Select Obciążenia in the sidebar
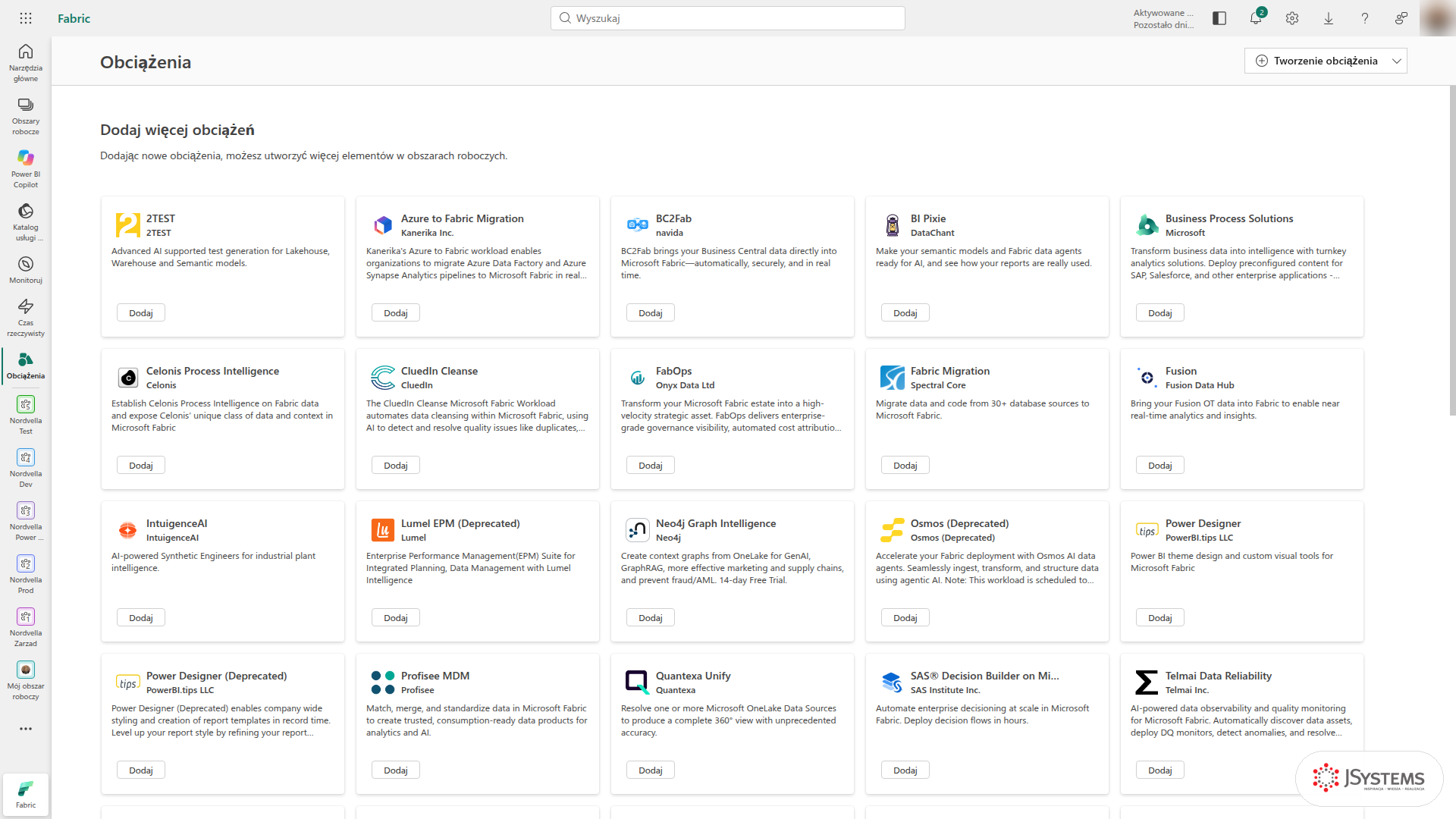The width and height of the screenshot is (1456, 819). [26, 366]
